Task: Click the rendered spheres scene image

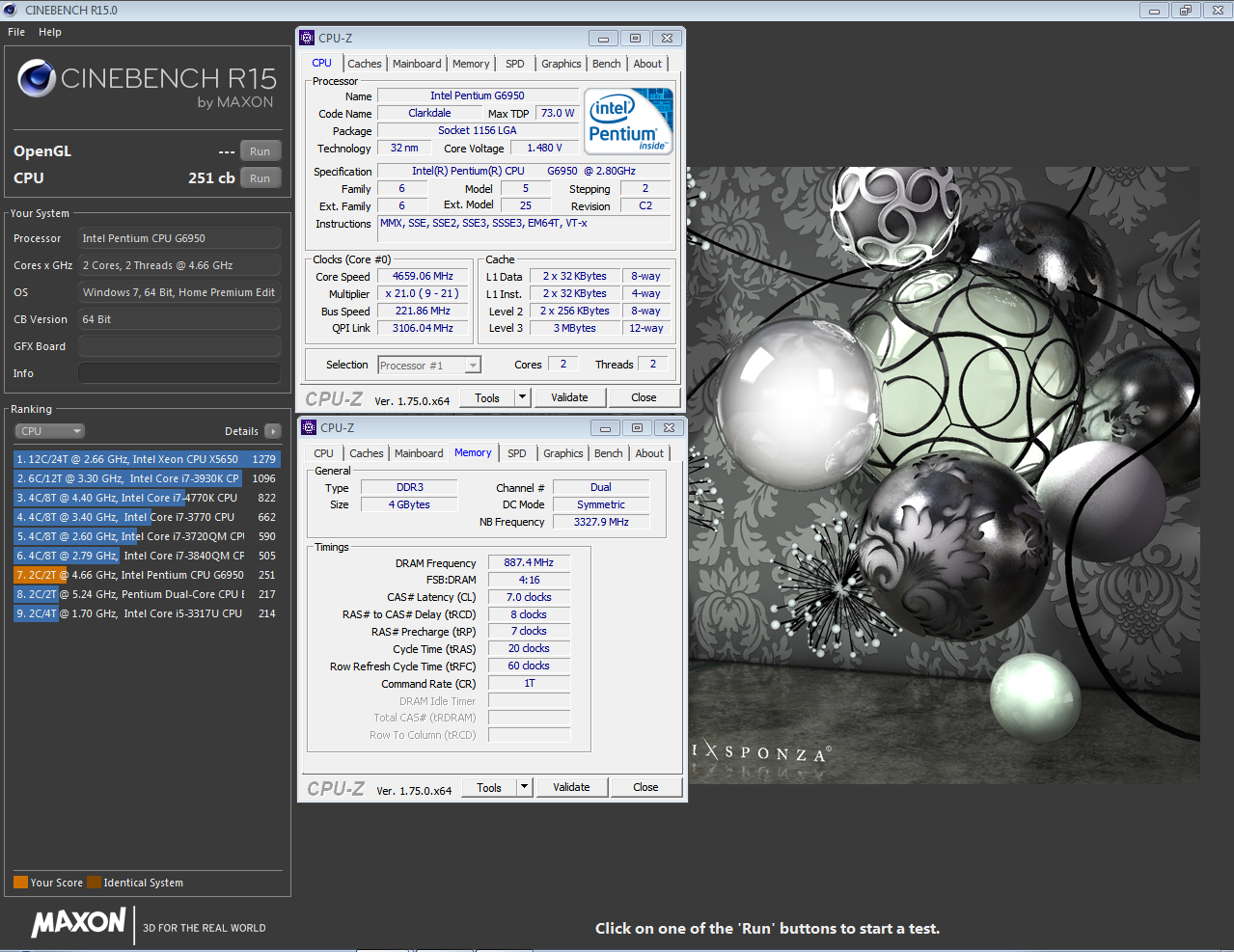Action: tap(944, 475)
